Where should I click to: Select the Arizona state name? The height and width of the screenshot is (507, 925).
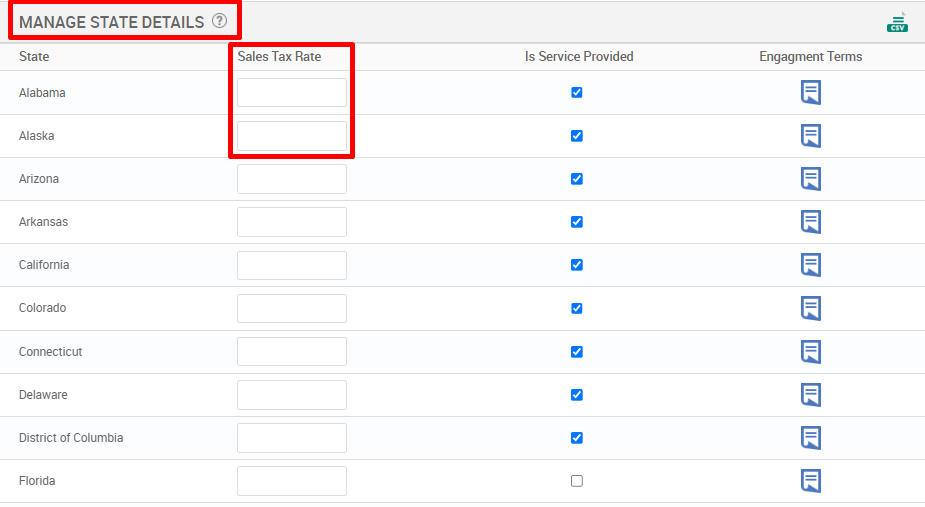[39, 179]
